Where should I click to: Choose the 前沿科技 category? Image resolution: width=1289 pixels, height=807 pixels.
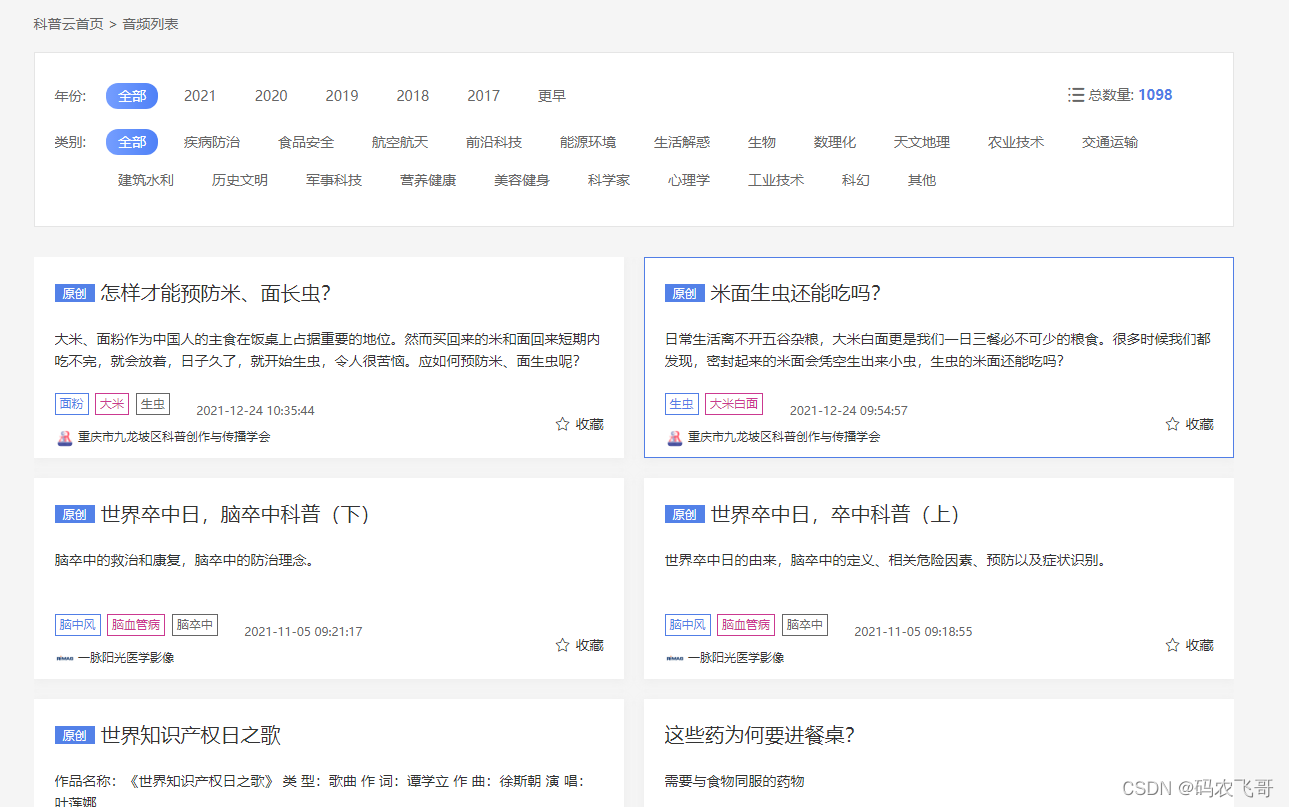coord(494,142)
